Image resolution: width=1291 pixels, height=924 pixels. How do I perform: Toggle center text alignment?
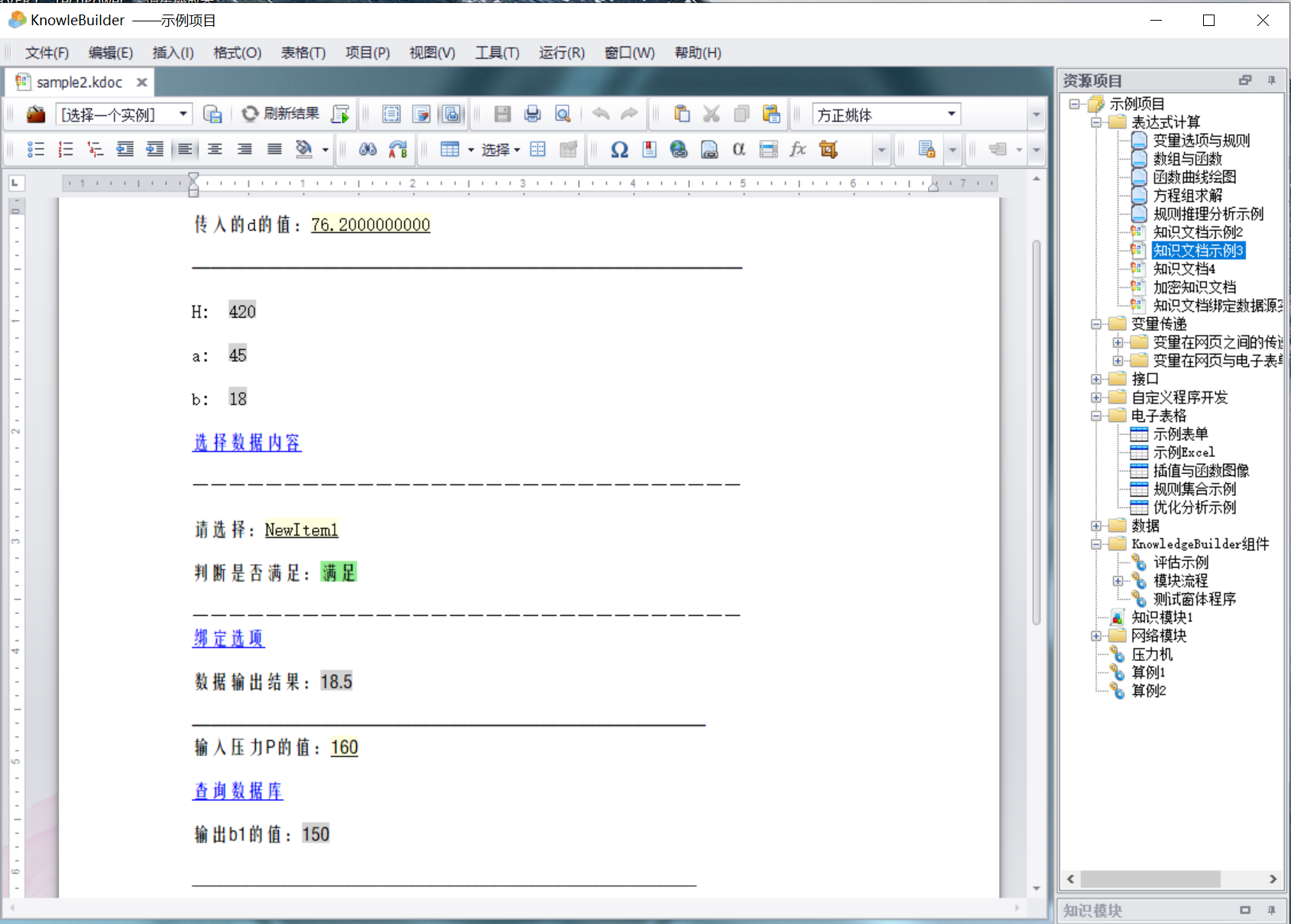tap(215, 150)
